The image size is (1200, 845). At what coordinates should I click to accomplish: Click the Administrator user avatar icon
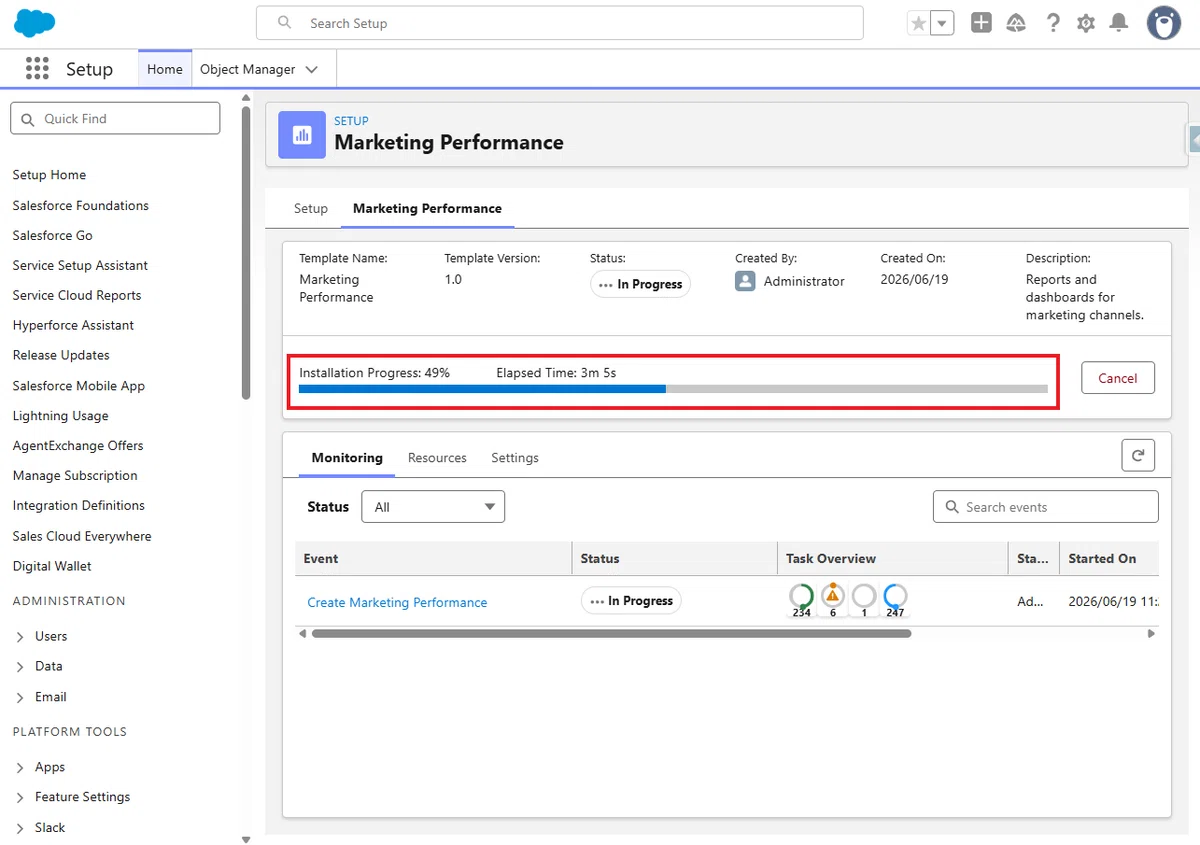click(x=745, y=281)
